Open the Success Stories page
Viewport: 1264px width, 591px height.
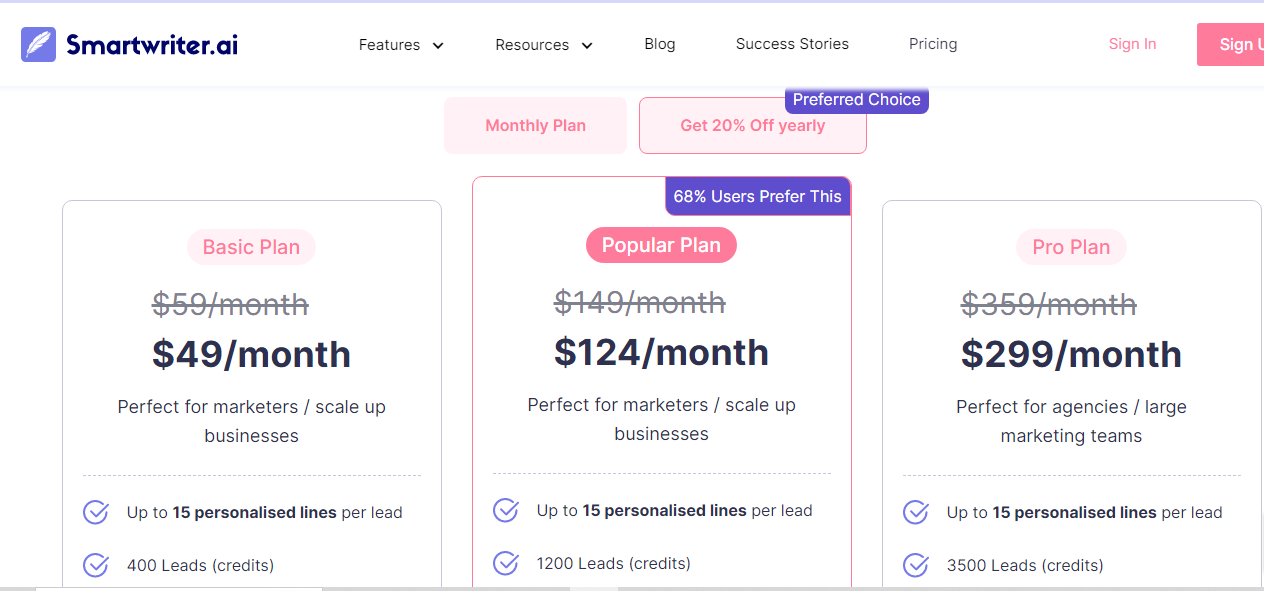coord(791,44)
